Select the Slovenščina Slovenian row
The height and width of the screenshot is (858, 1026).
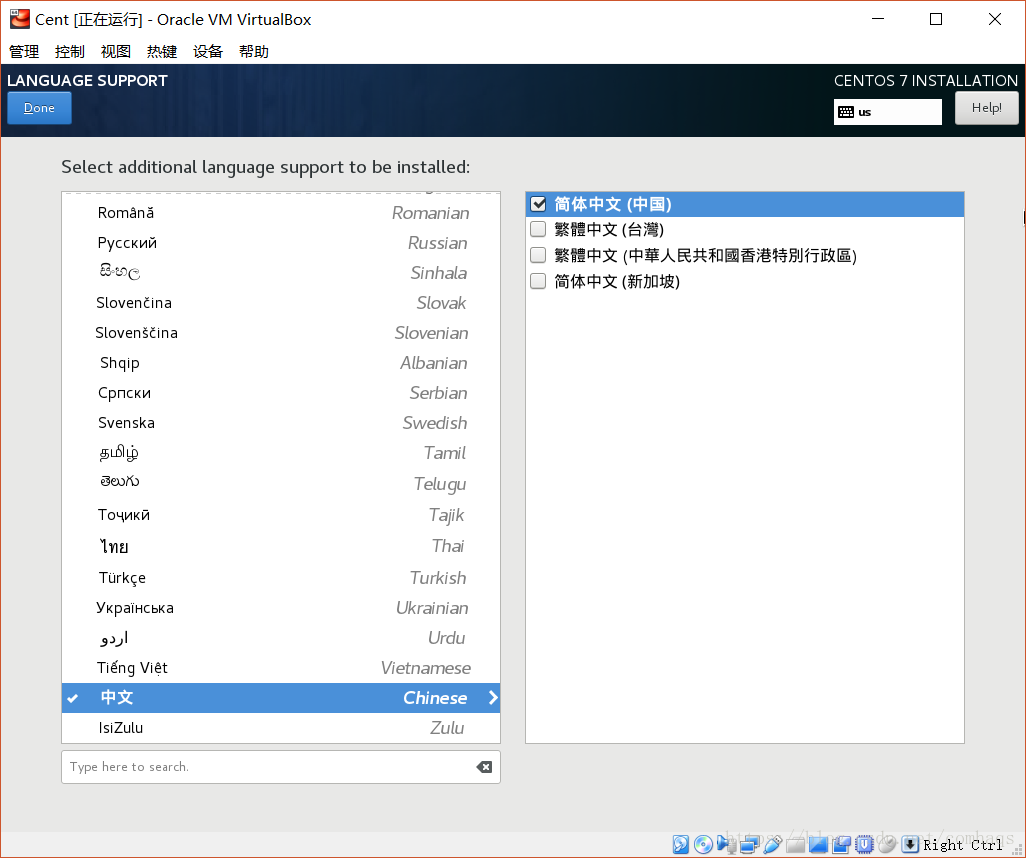(281, 333)
